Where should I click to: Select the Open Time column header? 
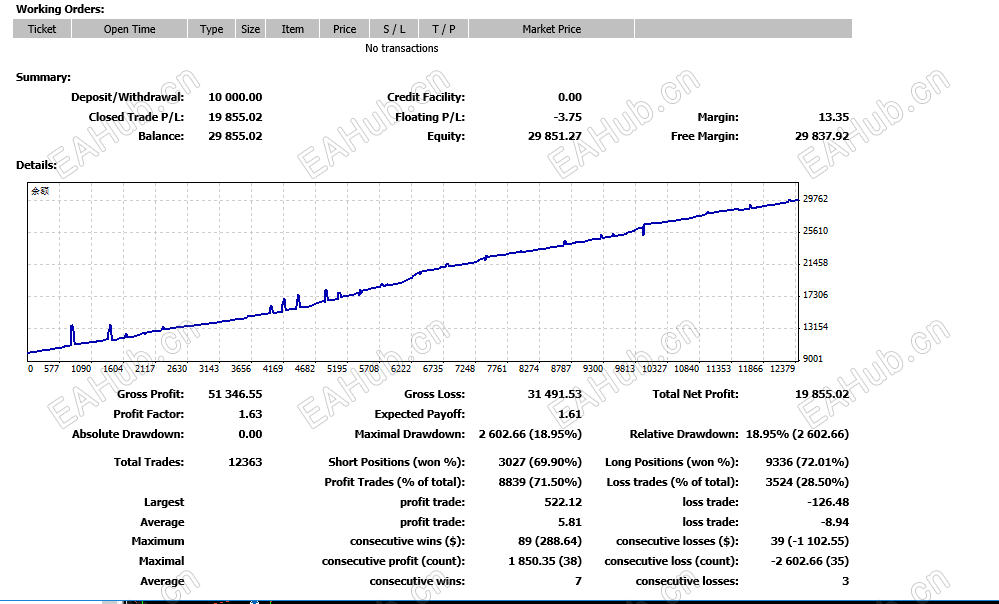pos(129,29)
